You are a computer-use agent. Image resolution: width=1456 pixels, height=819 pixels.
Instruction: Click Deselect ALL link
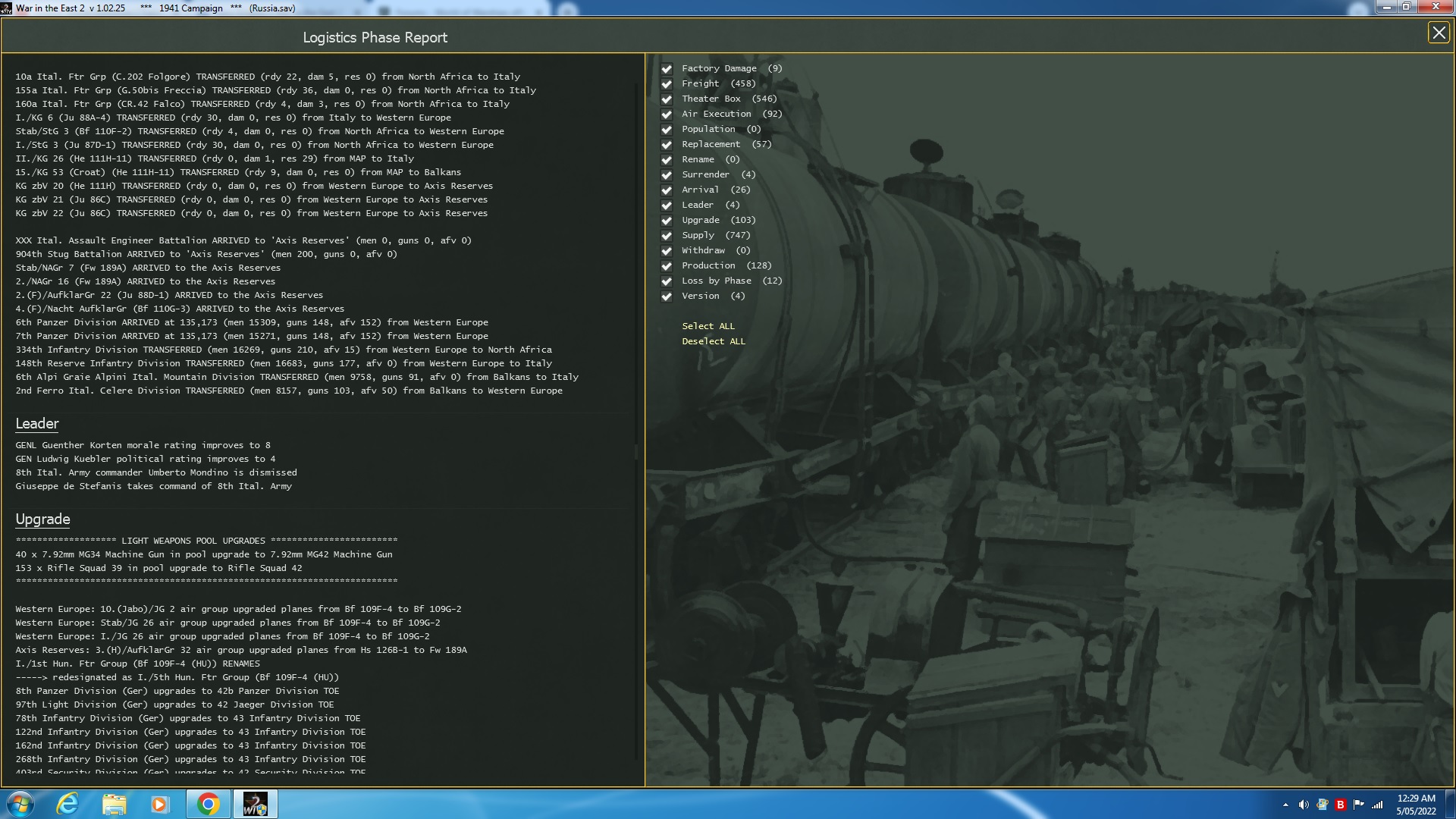pos(713,341)
